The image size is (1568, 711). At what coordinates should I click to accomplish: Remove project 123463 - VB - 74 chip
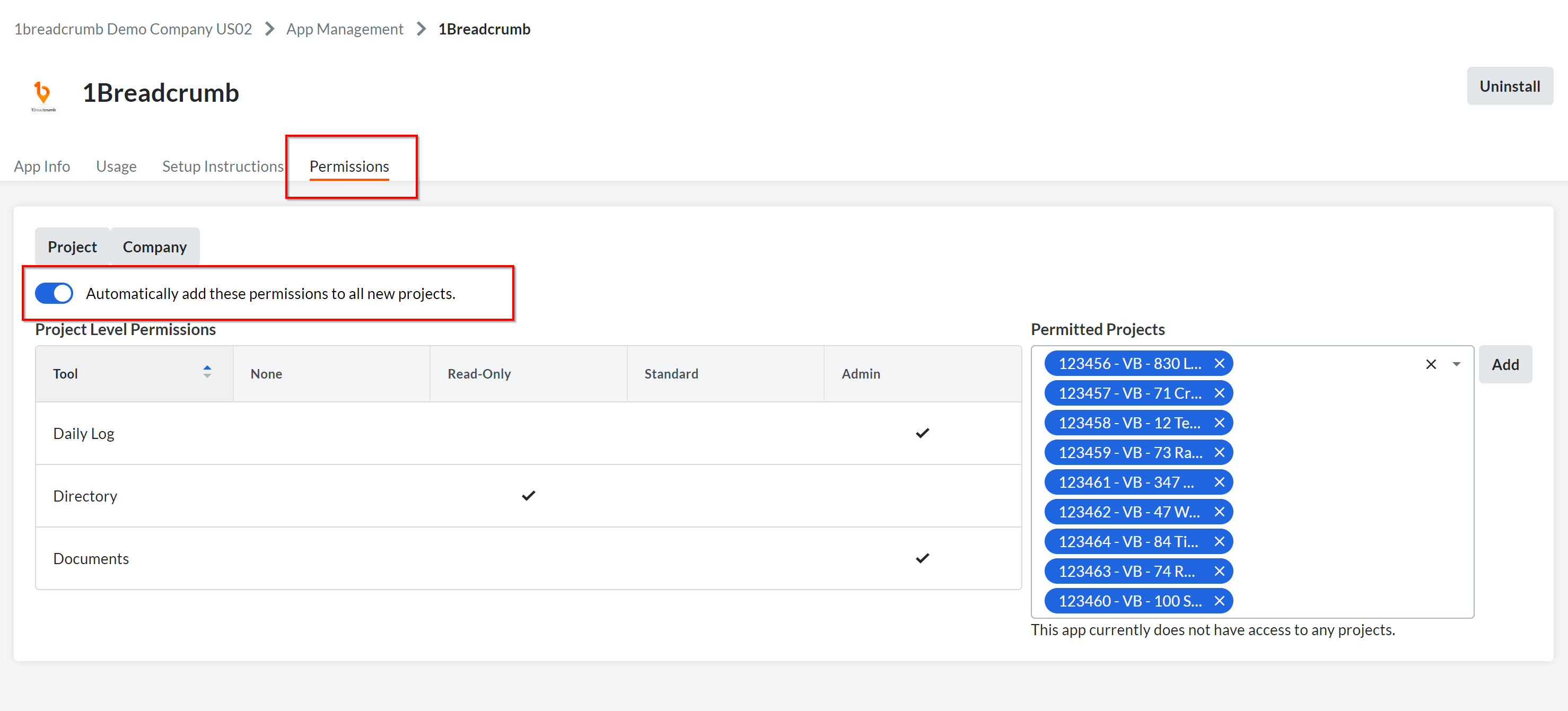coord(1219,571)
